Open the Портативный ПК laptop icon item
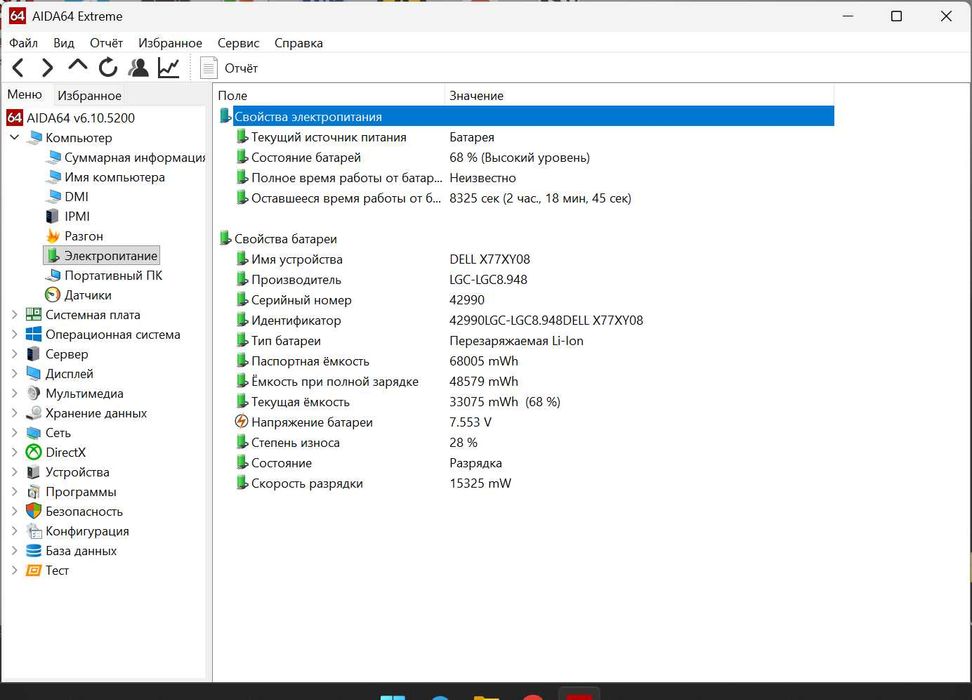This screenshot has height=700, width=972. click(53, 275)
